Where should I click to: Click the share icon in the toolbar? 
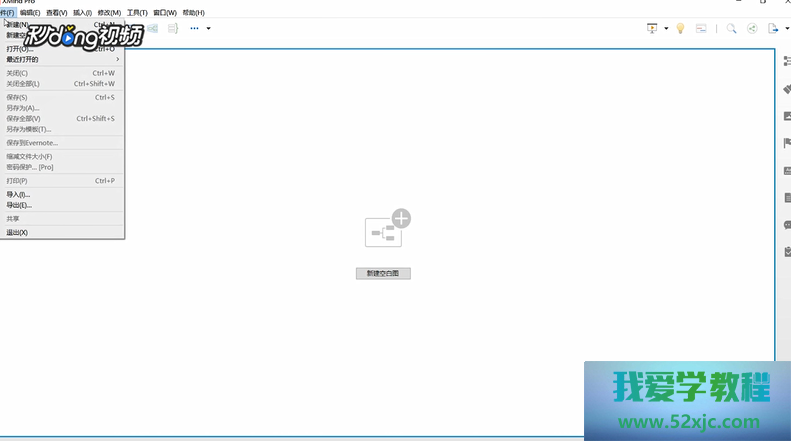(752, 29)
